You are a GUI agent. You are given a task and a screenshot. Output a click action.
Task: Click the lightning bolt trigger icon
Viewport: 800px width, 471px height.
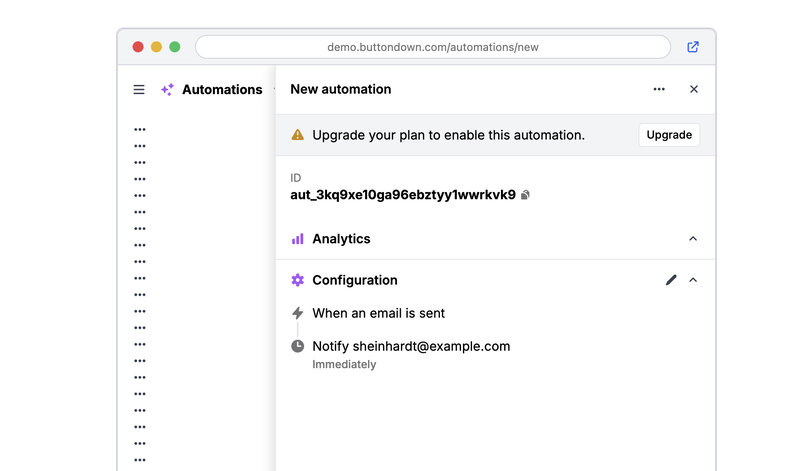point(297,313)
